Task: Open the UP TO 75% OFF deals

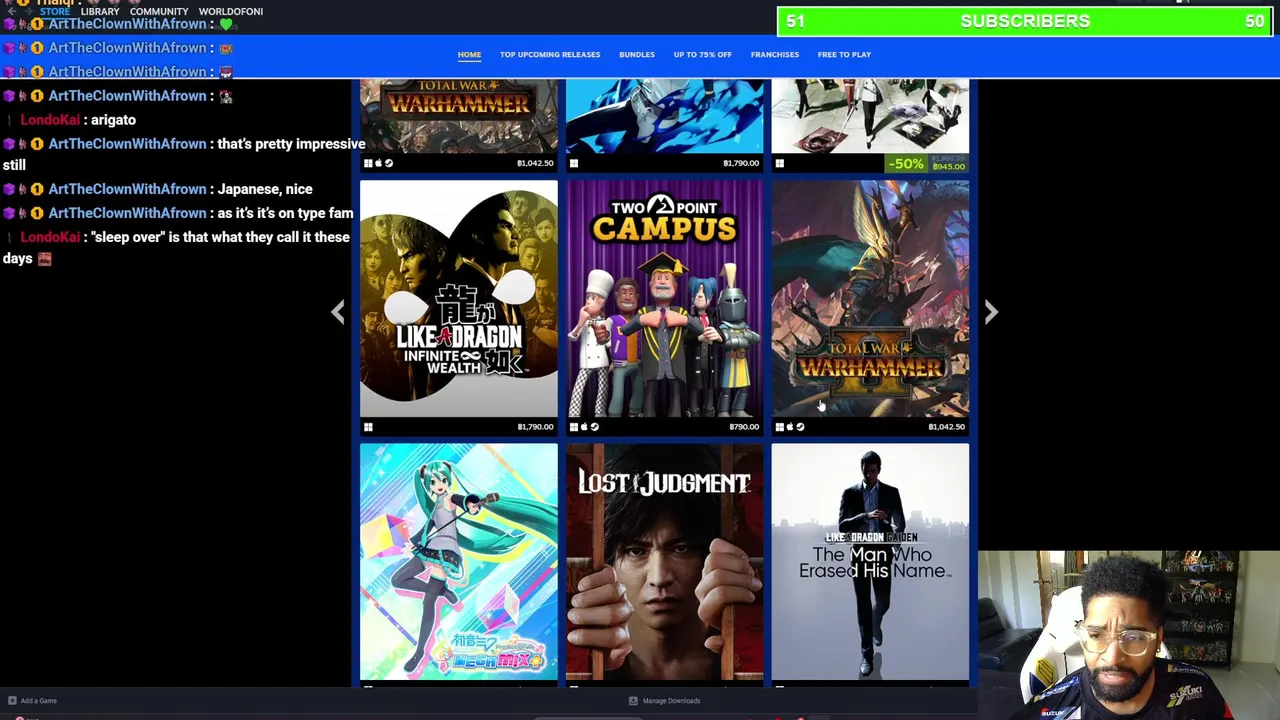Action: pyautogui.click(x=703, y=54)
